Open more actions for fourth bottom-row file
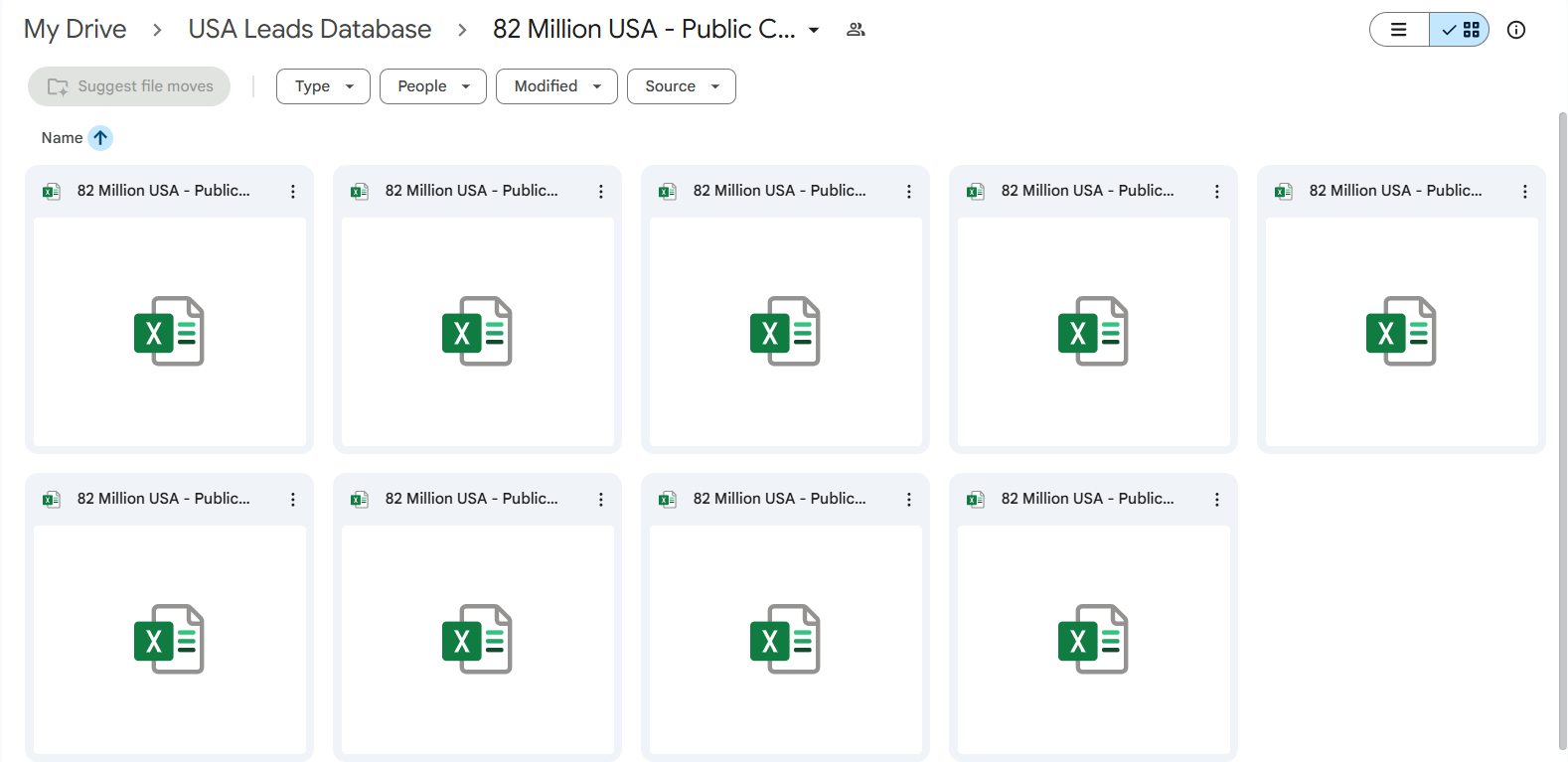 tap(1217, 500)
